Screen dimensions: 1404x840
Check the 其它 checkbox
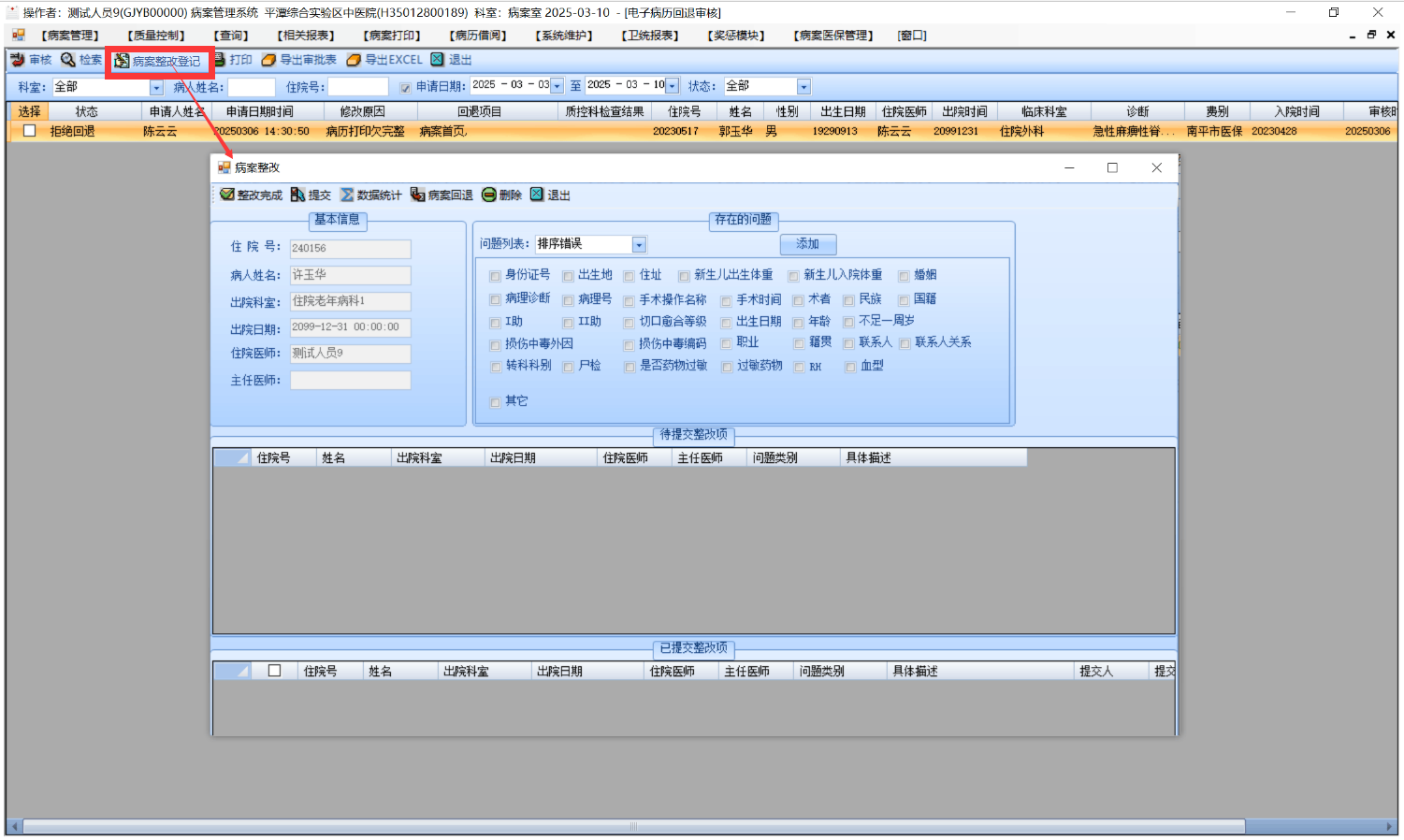point(495,402)
